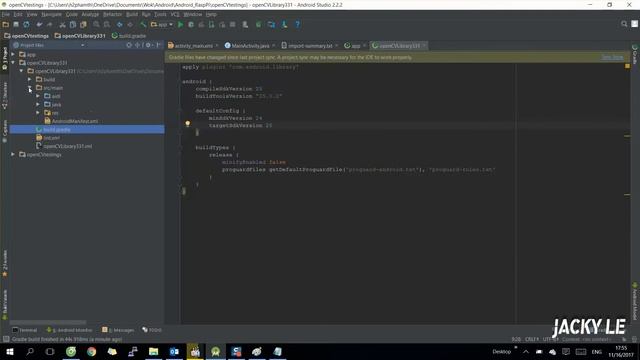Open Project panel settings gear

pos(149,45)
